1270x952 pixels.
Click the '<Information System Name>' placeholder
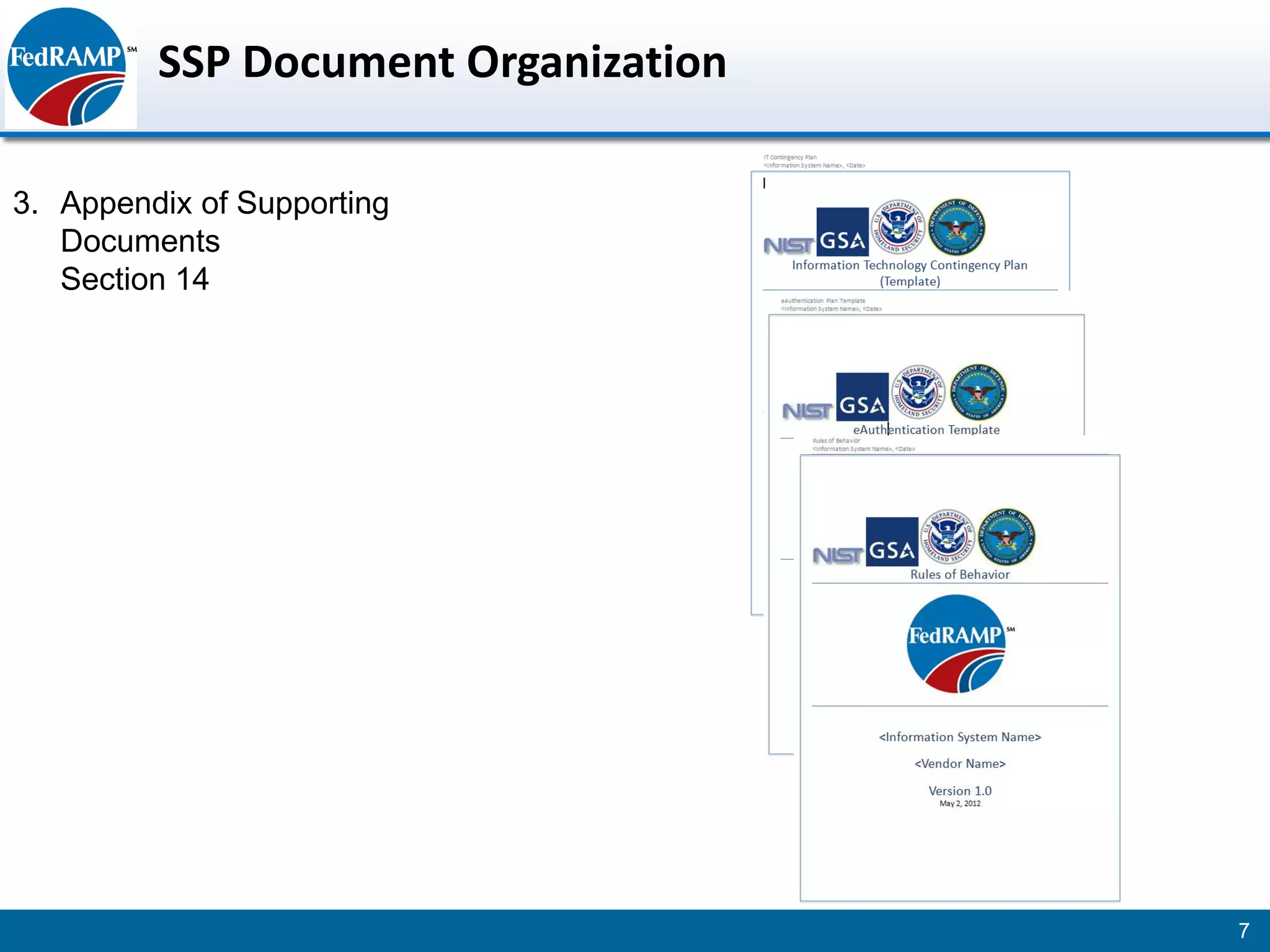pyautogui.click(x=960, y=737)
